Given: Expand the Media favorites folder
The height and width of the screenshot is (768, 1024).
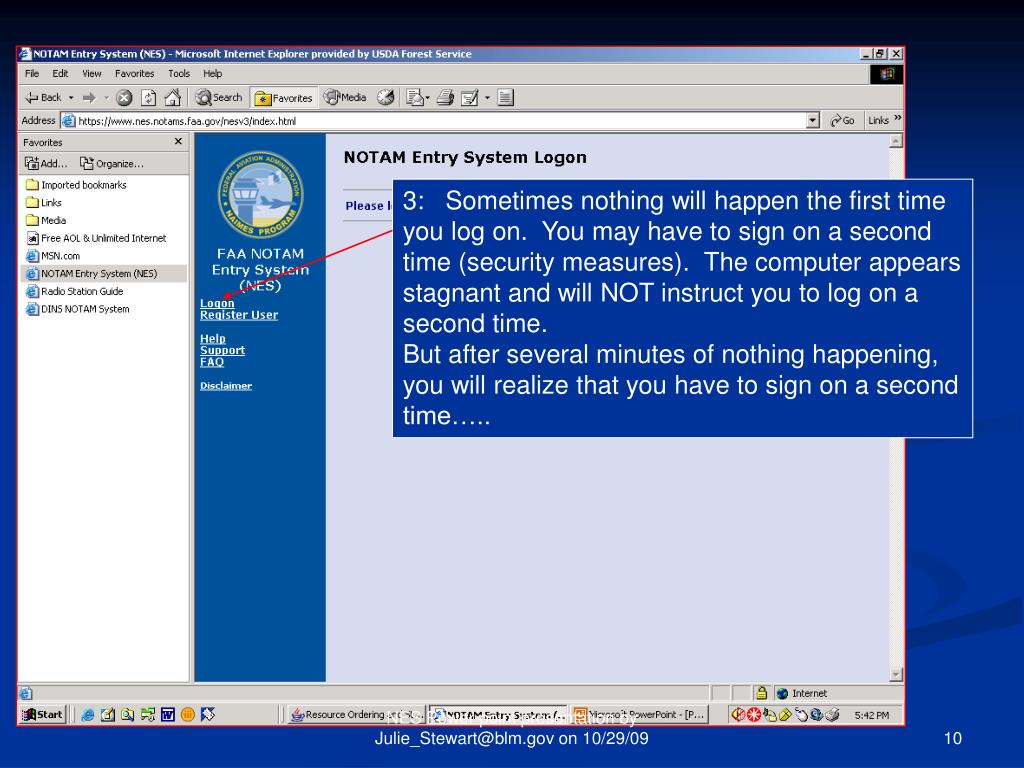Looking at the screenshot, I should click(46, 220).
